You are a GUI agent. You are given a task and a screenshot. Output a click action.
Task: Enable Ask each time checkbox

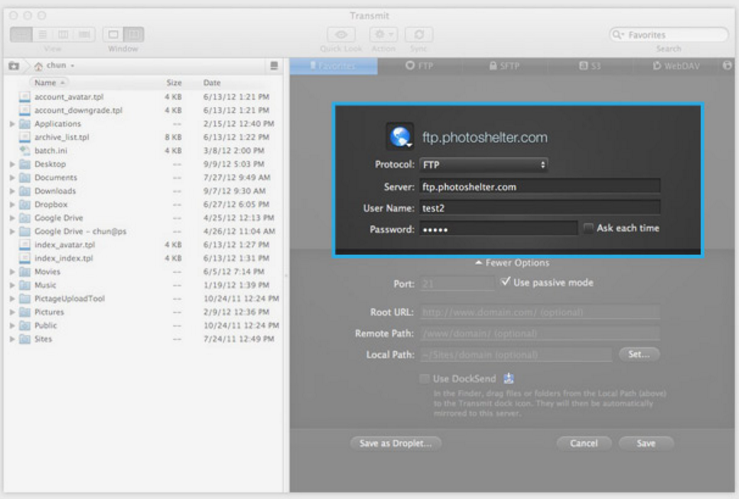click(x=589, y=228)
